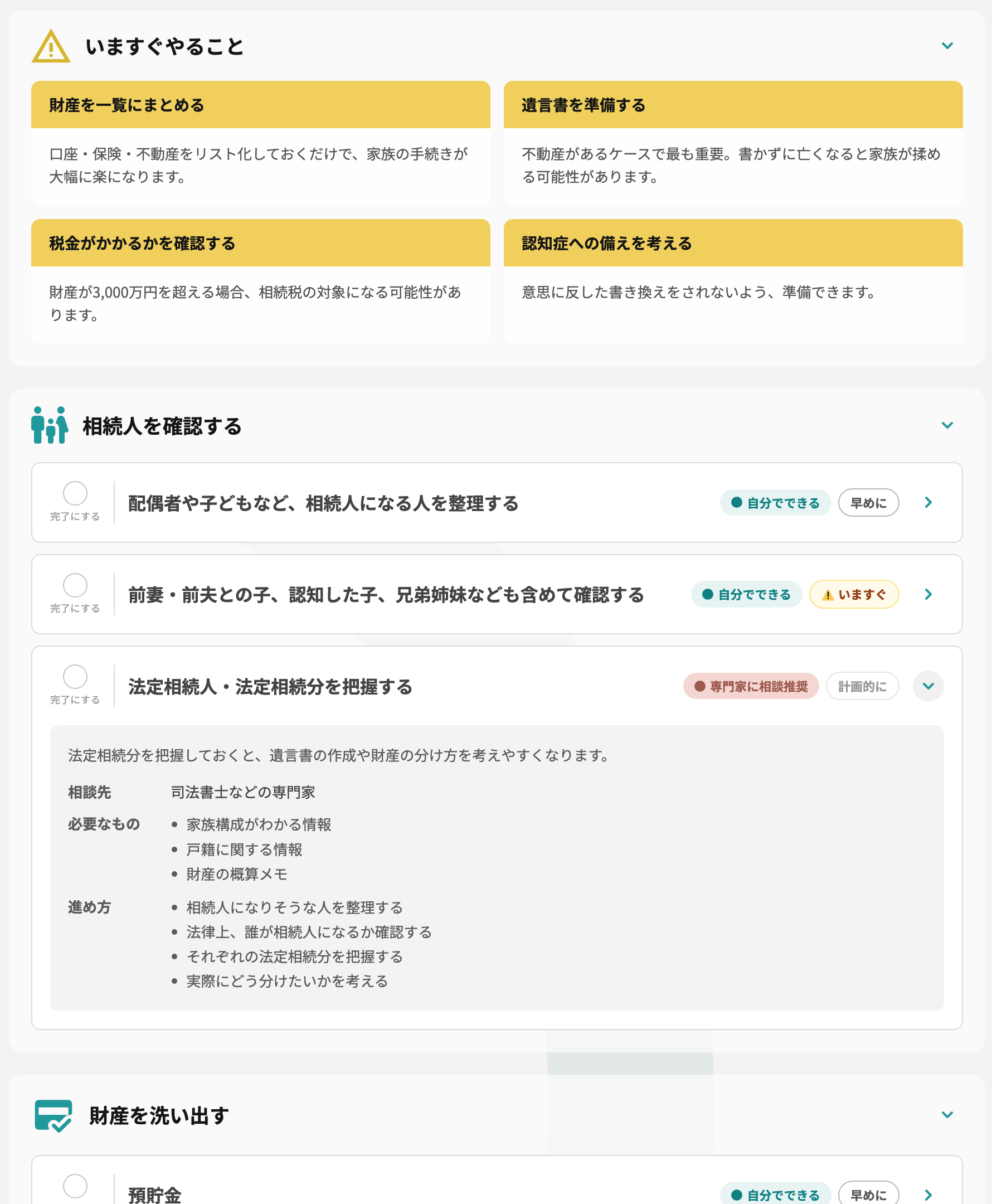Open details arrow for 配偶者や子どもなど row

coord(928,502)
